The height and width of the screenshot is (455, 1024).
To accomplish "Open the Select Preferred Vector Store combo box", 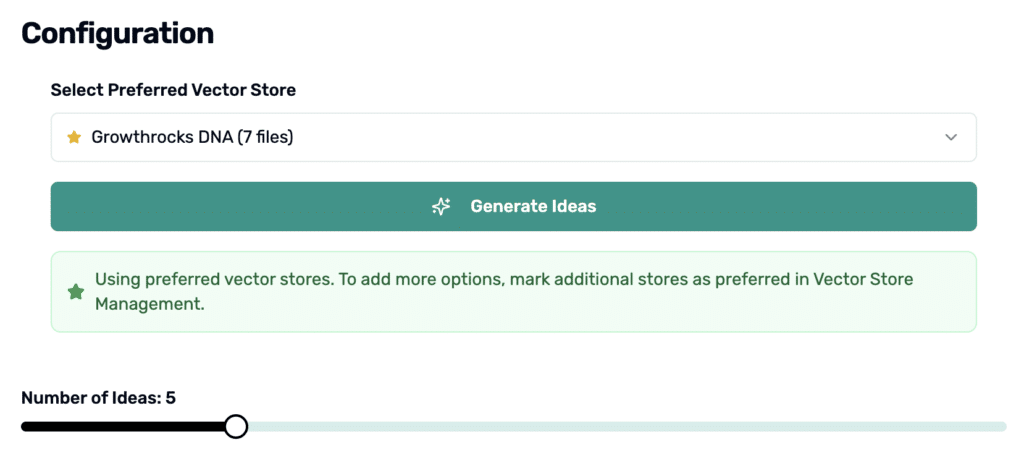I will 513,137.
